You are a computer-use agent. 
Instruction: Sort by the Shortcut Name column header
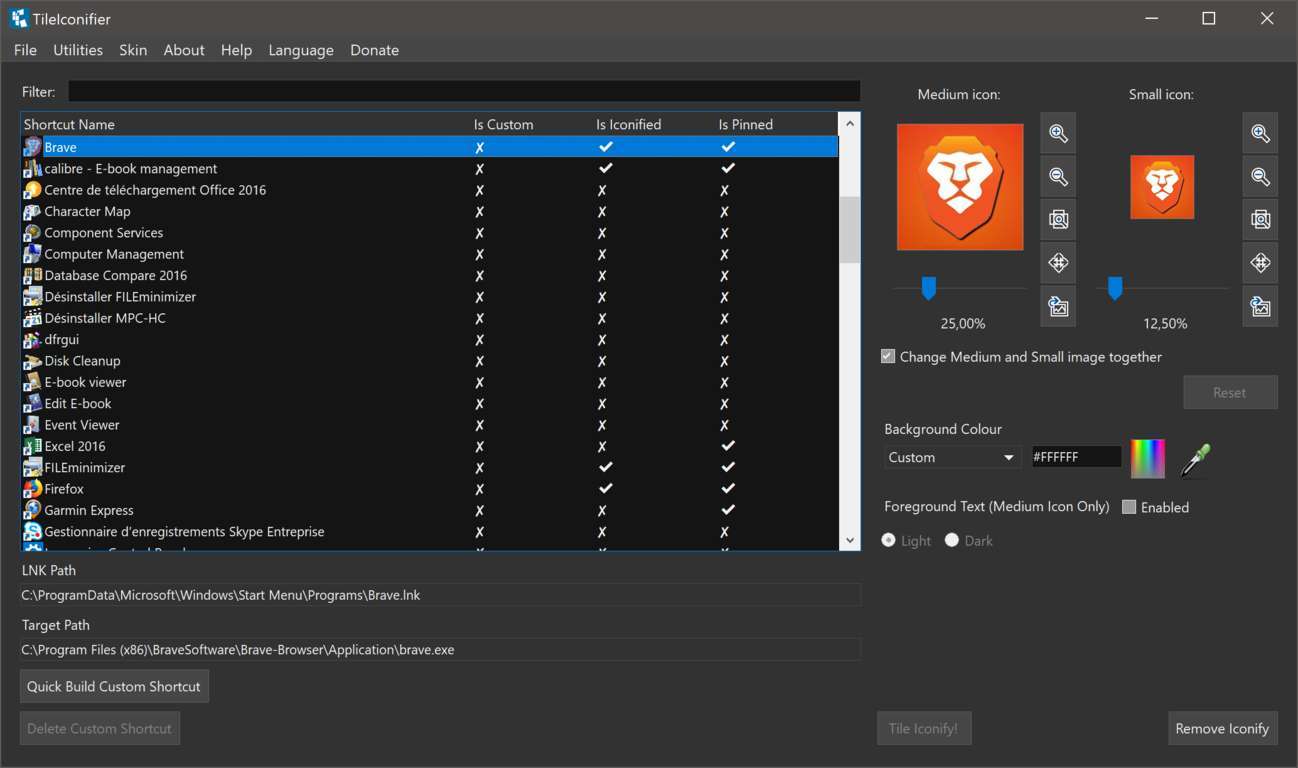(x=69, y=124)
